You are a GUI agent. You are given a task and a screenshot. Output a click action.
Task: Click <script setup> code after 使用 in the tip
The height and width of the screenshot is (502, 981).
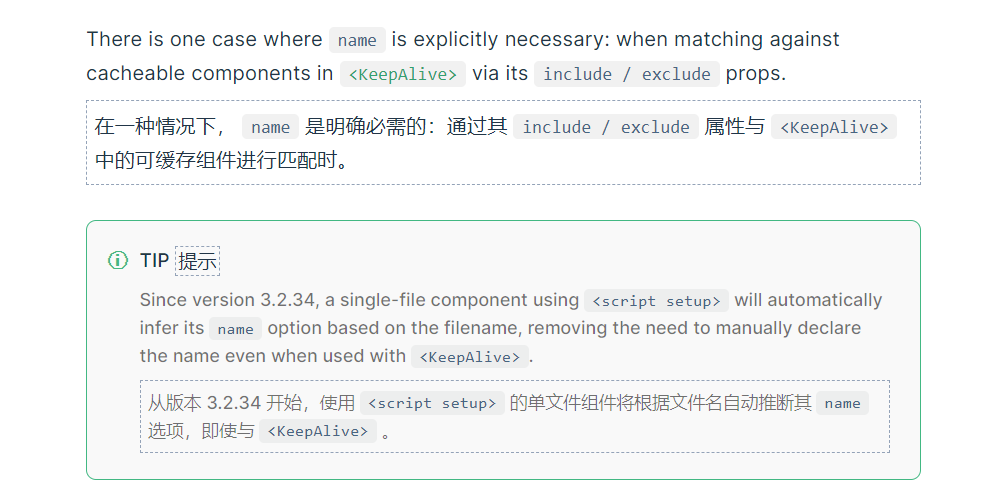(431, 403)
